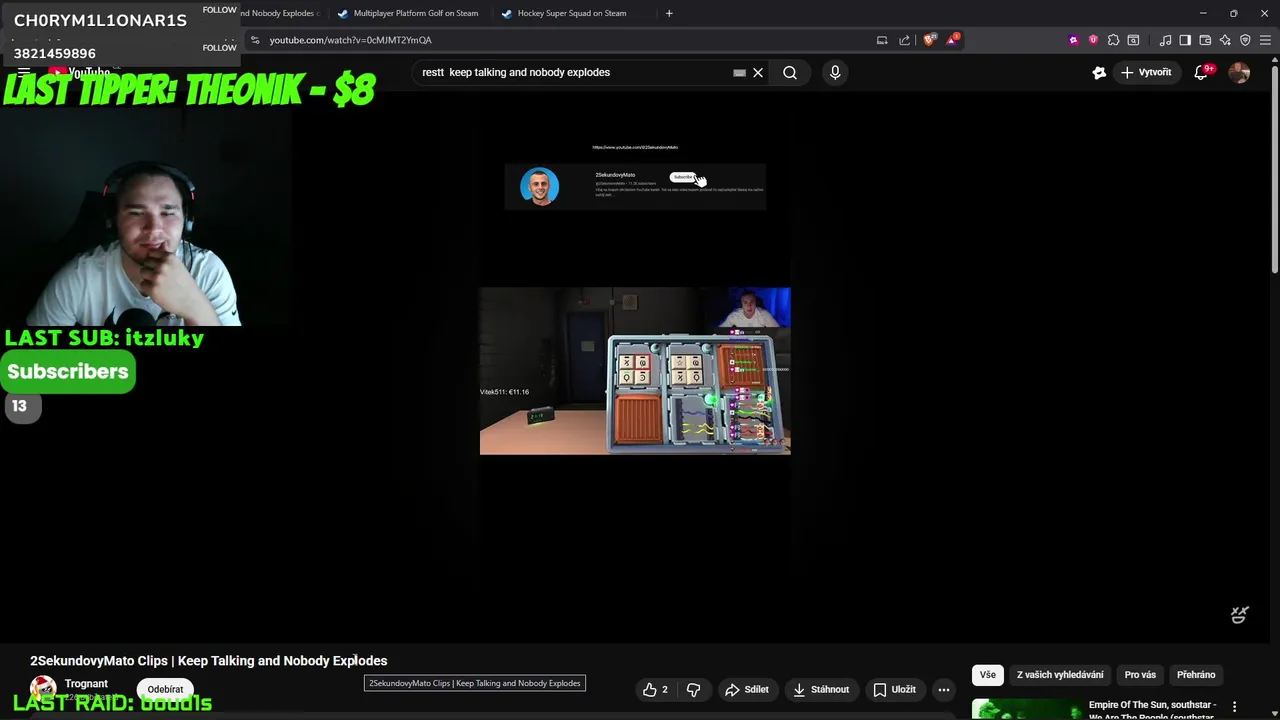Start voice search with microphone icon
Screen dimensions: 1280x720
pos(835,72)
